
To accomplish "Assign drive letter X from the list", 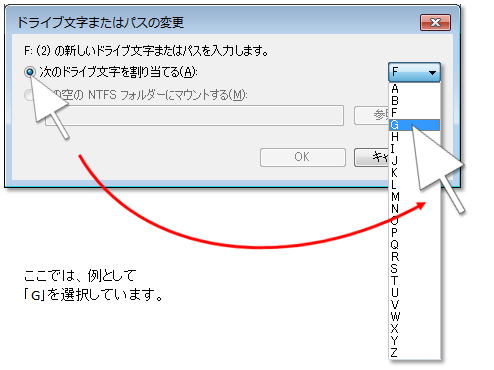I will coord(415,329).
